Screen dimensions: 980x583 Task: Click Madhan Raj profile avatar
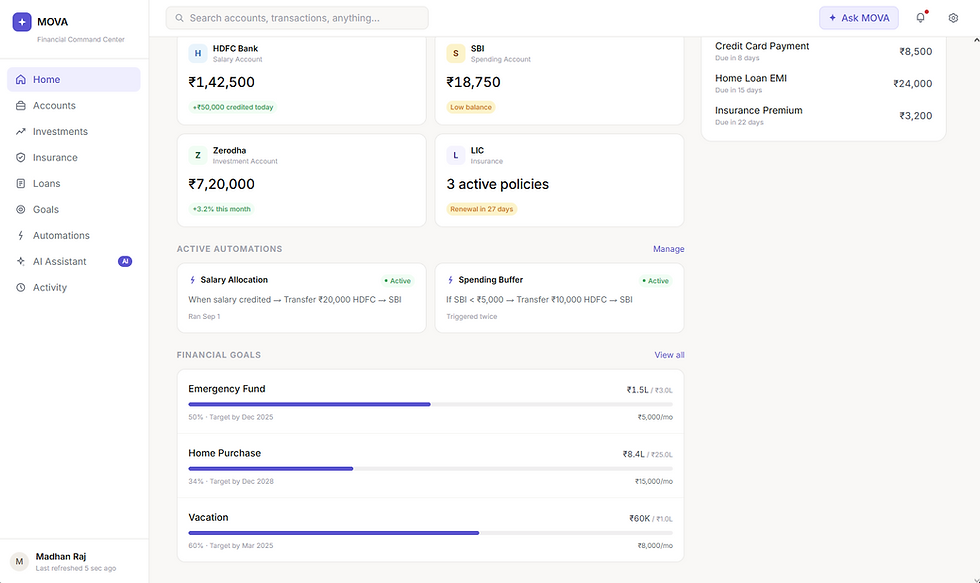point(19,561)
